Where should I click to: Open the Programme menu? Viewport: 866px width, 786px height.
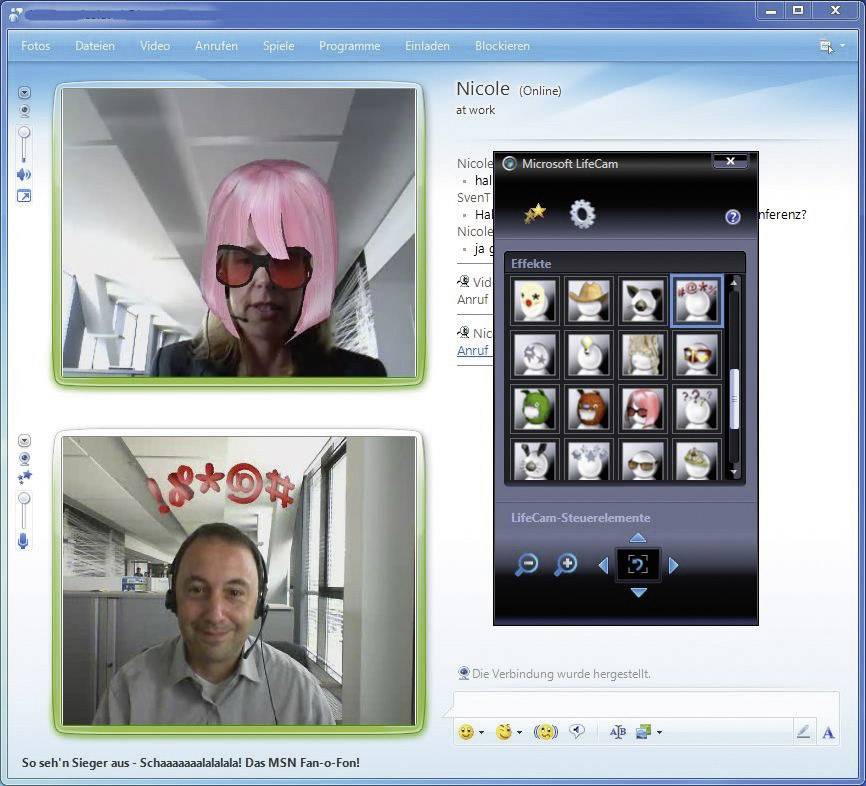[348, 45]
